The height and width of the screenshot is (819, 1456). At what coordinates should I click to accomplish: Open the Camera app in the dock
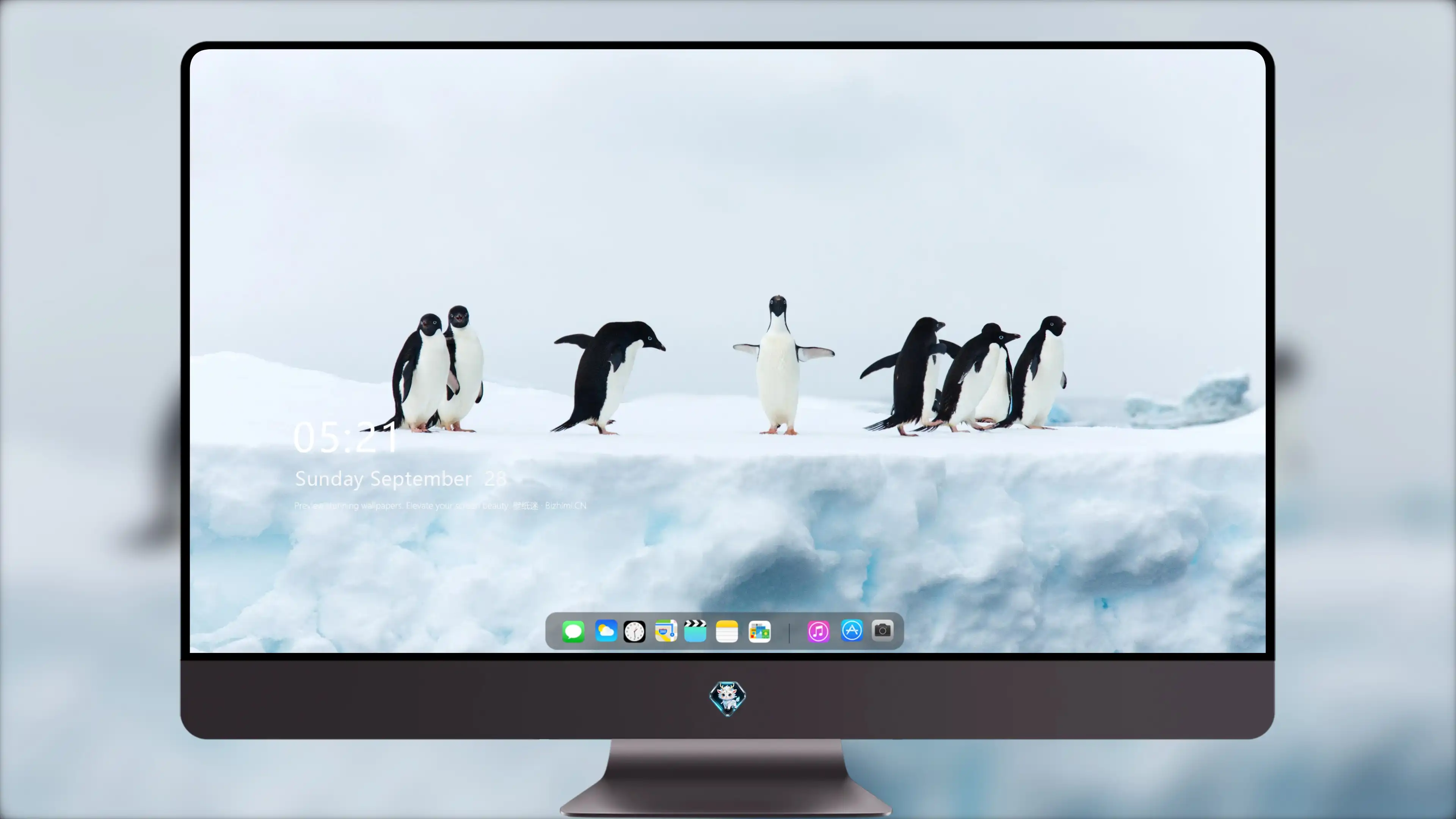(882, 630)
